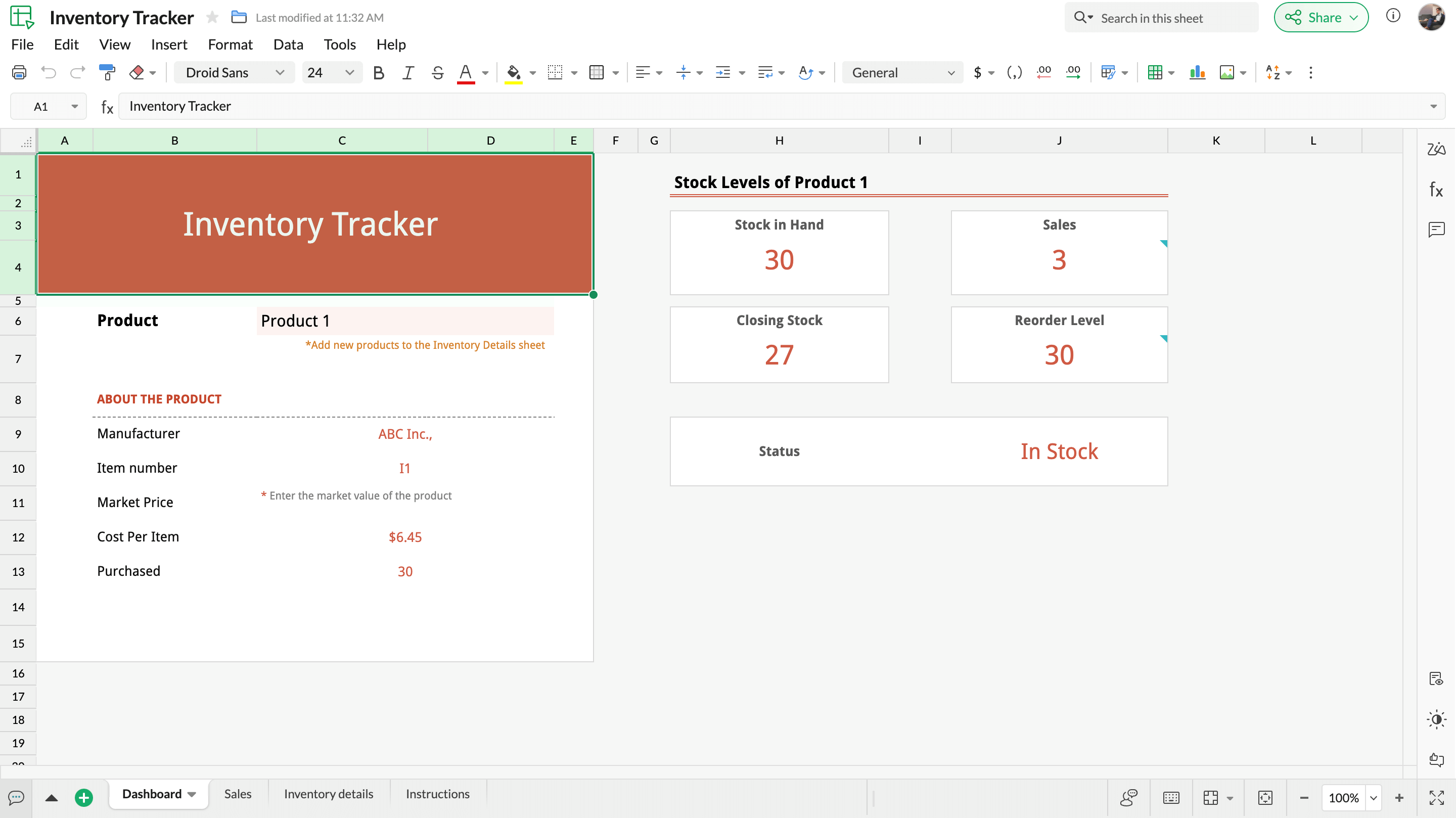This screenshot has width=1456, height=818.
Task: Insert a chart
Action: tap(1197, 72)
